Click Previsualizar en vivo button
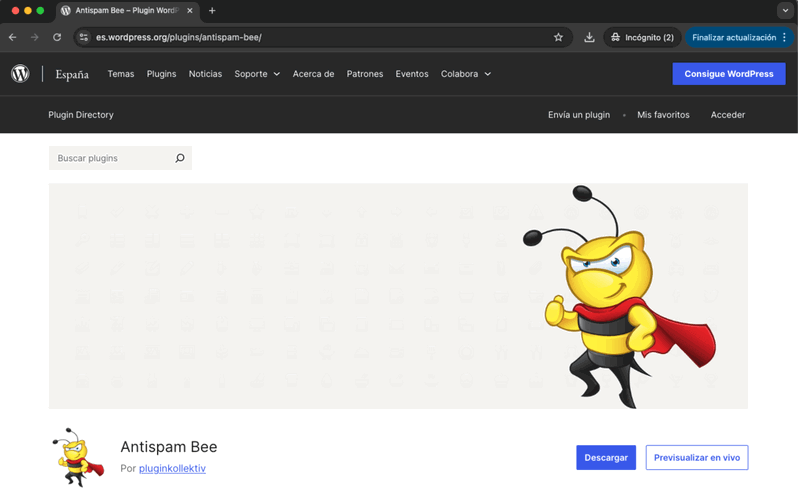 [697, 457]
